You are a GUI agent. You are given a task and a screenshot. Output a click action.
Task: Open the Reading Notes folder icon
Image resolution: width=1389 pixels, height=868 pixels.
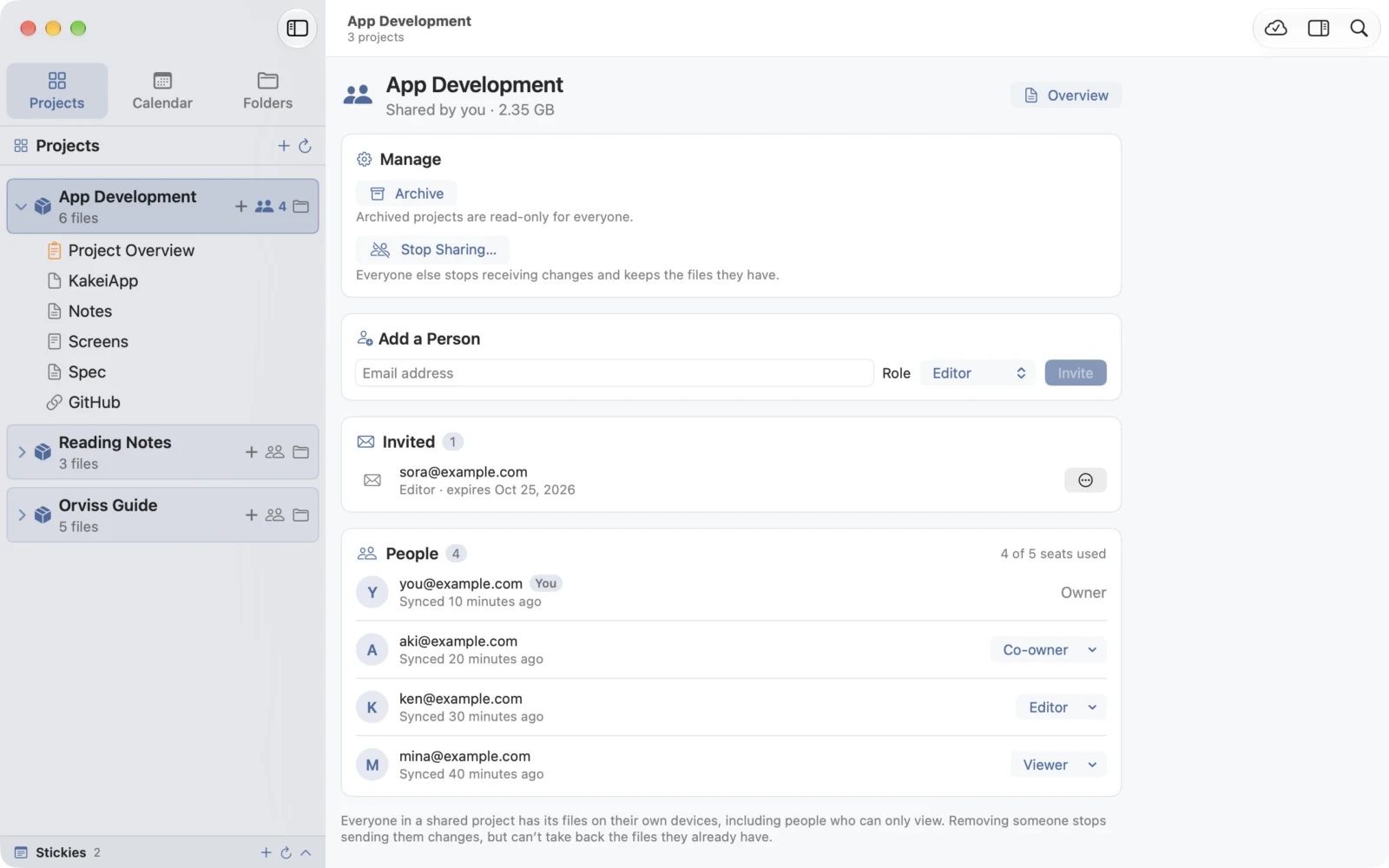[301, 451]
